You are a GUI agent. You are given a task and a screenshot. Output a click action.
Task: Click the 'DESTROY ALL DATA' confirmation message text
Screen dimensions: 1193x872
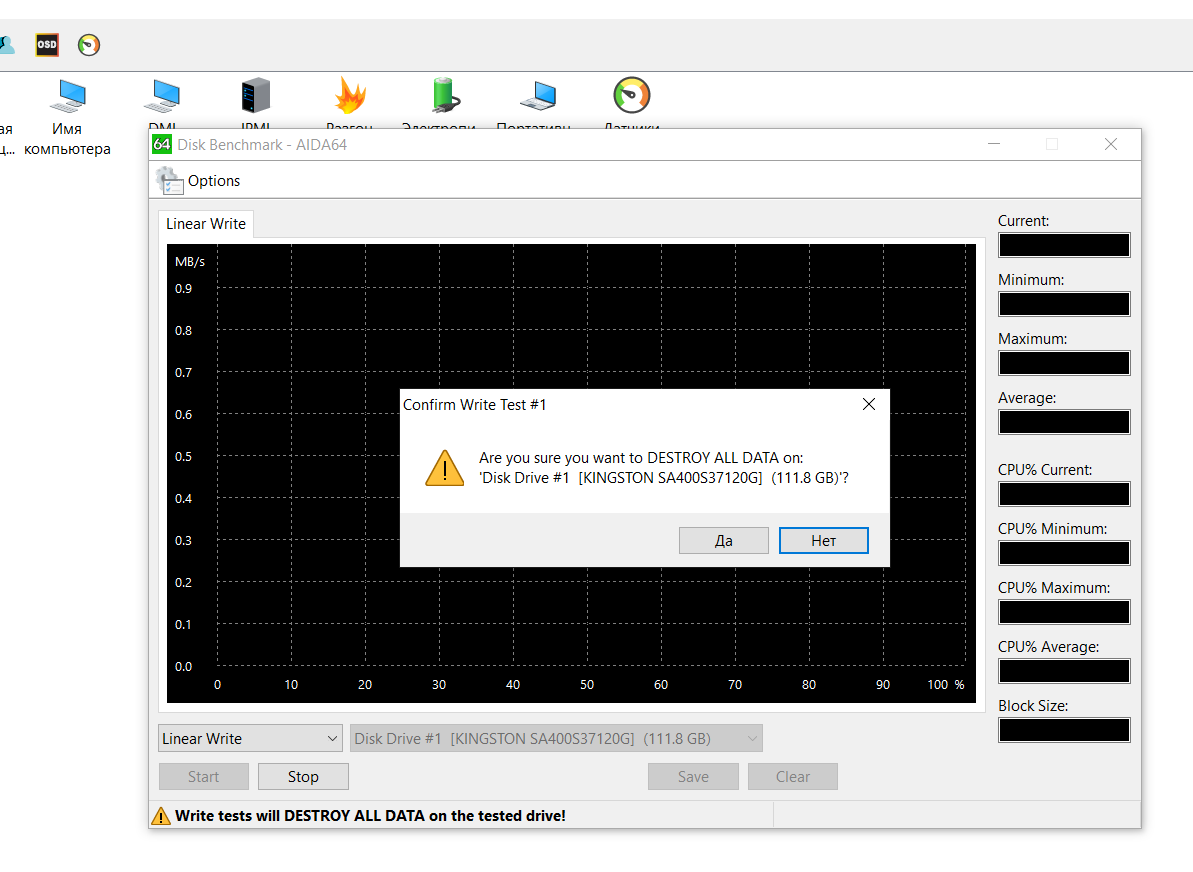[x=663, y=468]
